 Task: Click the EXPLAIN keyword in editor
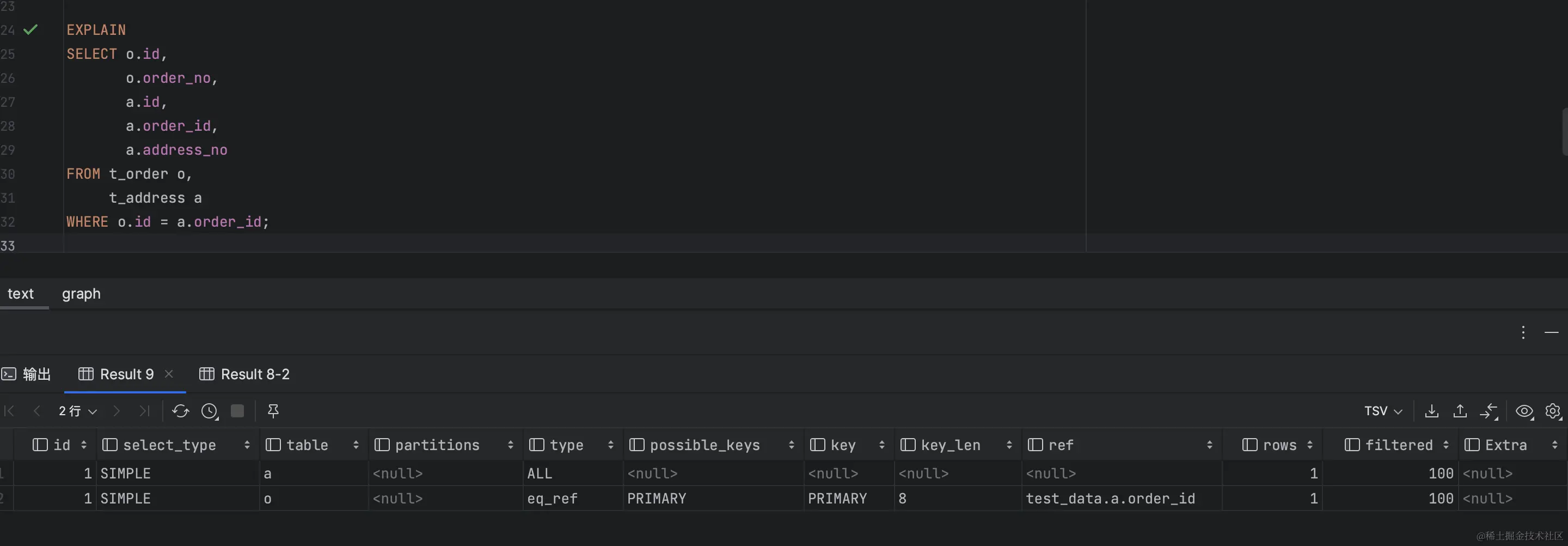(96, 30)
